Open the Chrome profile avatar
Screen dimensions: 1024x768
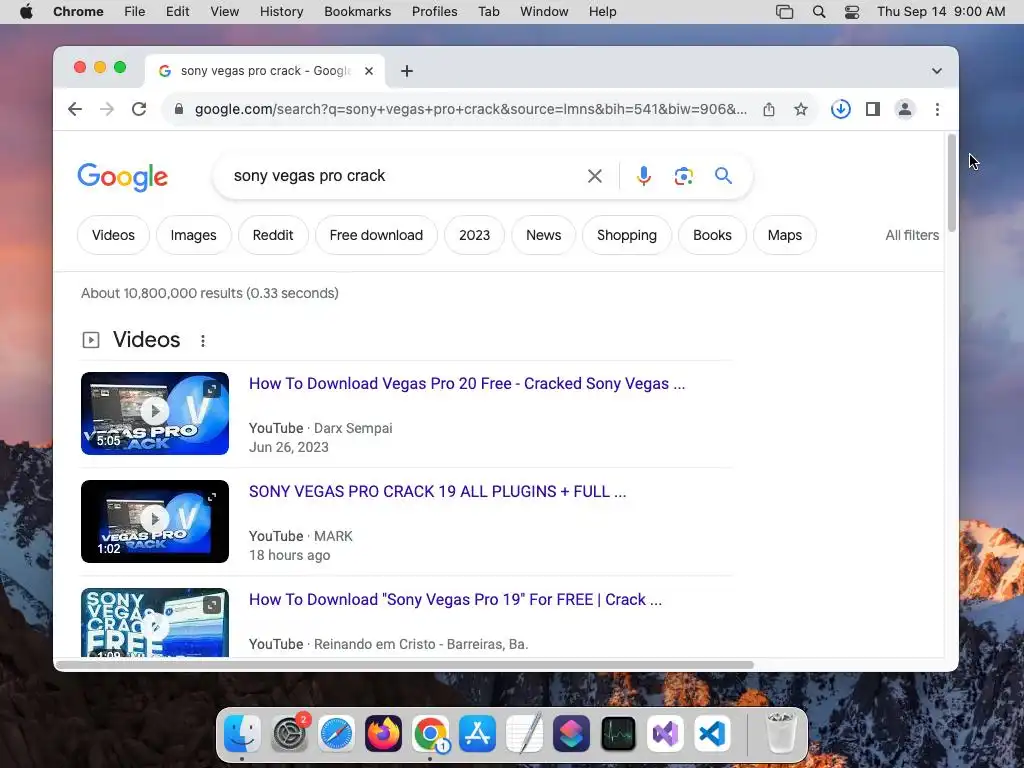(x=904, y=109)
